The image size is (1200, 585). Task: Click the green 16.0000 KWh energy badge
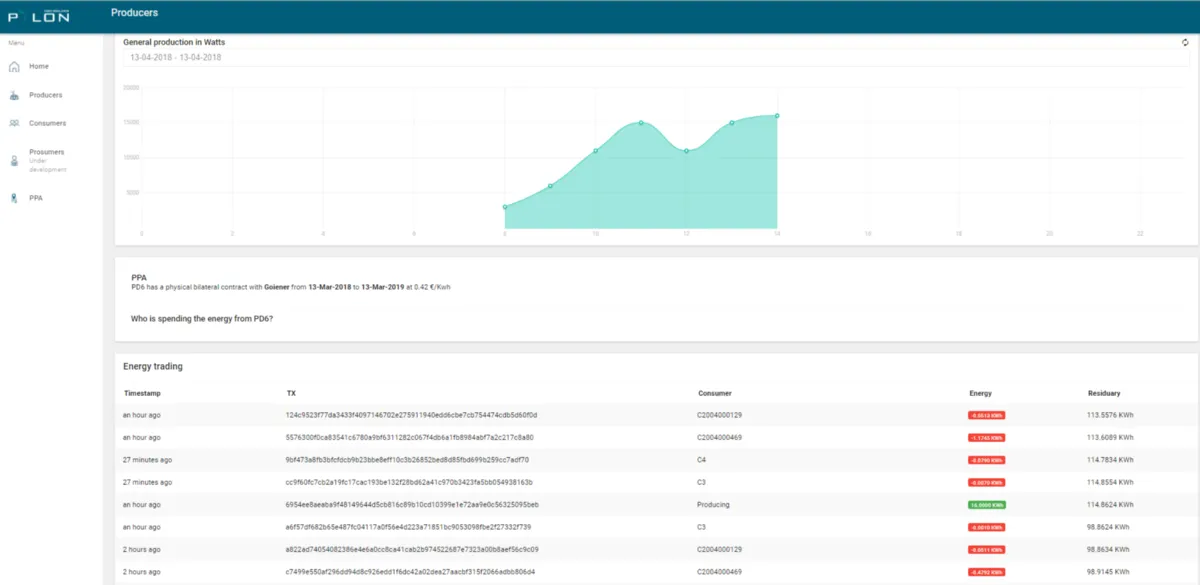pos(986,505)
